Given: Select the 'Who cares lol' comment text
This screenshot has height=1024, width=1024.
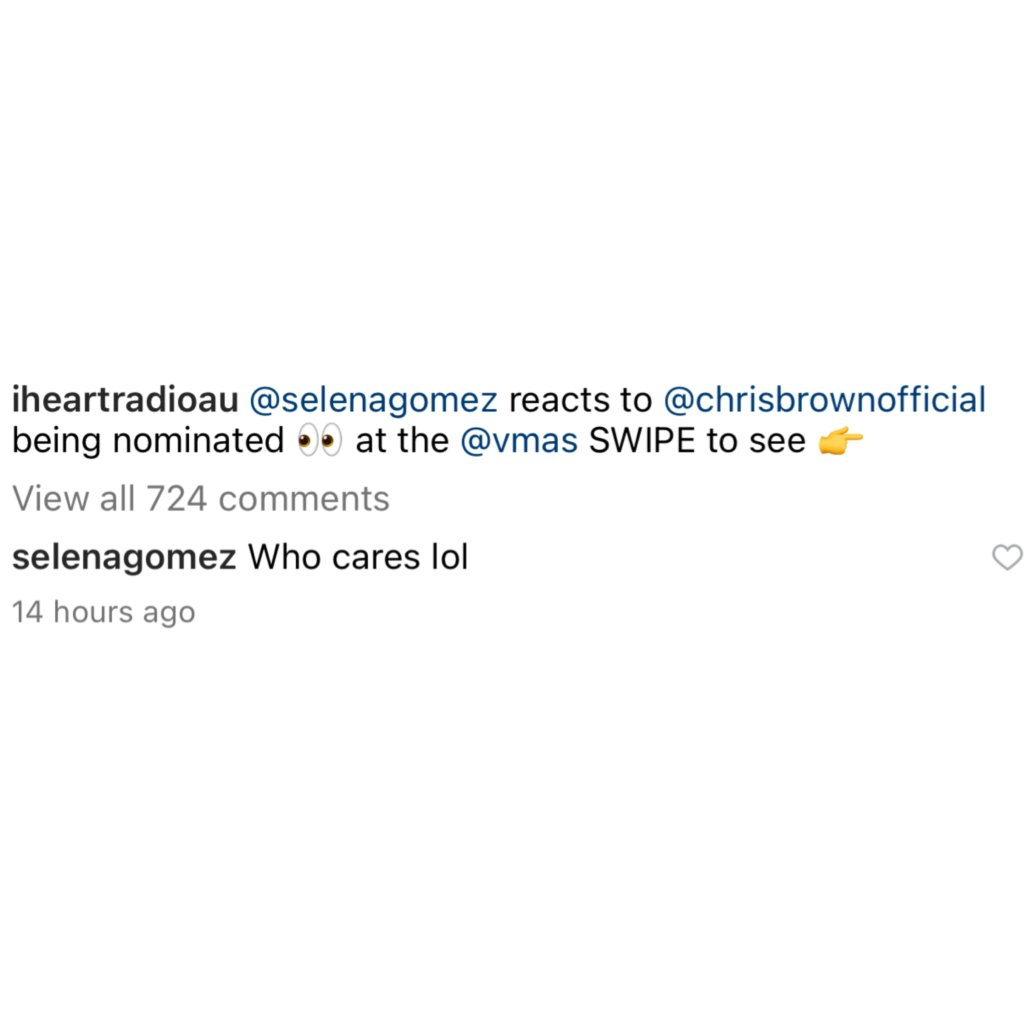Looking at the screenshot, I should coord(358,557).
